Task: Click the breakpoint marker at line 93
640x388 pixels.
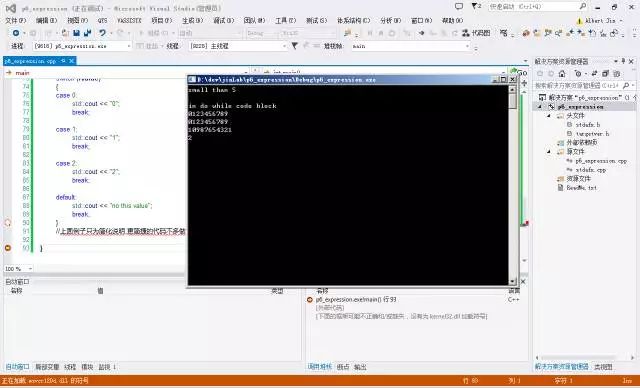Action: tap(7, 248)
